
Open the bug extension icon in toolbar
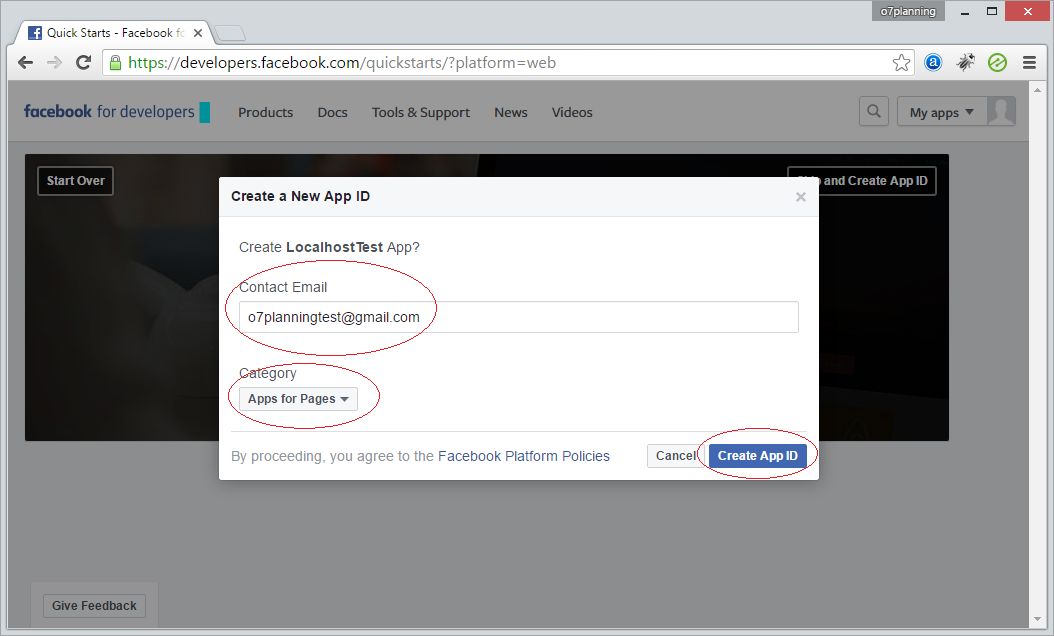tap(965, 63)
